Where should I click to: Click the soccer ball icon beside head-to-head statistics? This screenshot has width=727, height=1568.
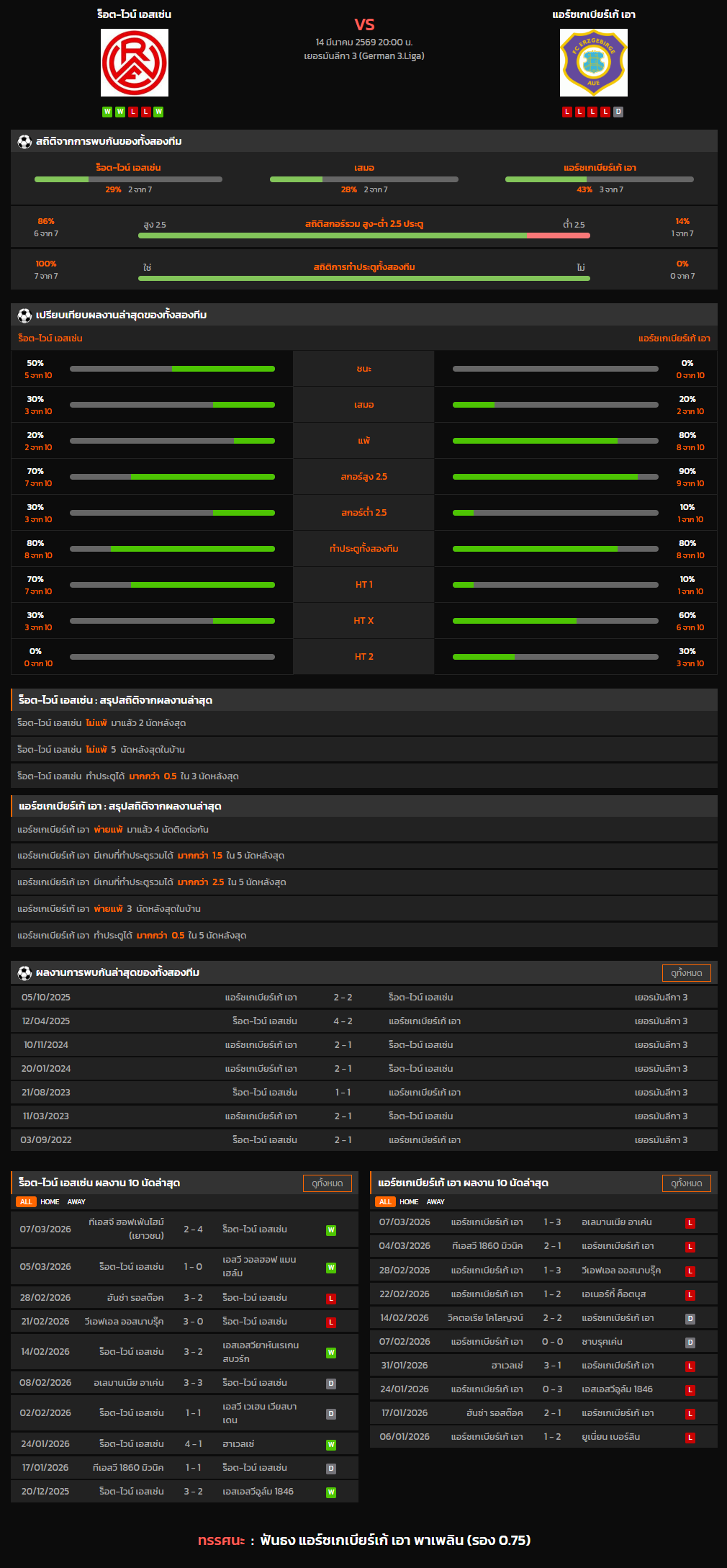24,141
